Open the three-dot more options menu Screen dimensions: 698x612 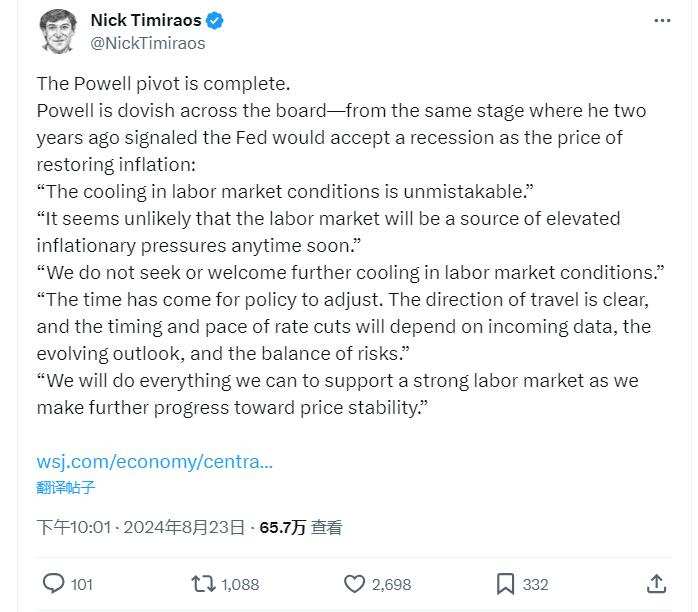click(662, 21)
